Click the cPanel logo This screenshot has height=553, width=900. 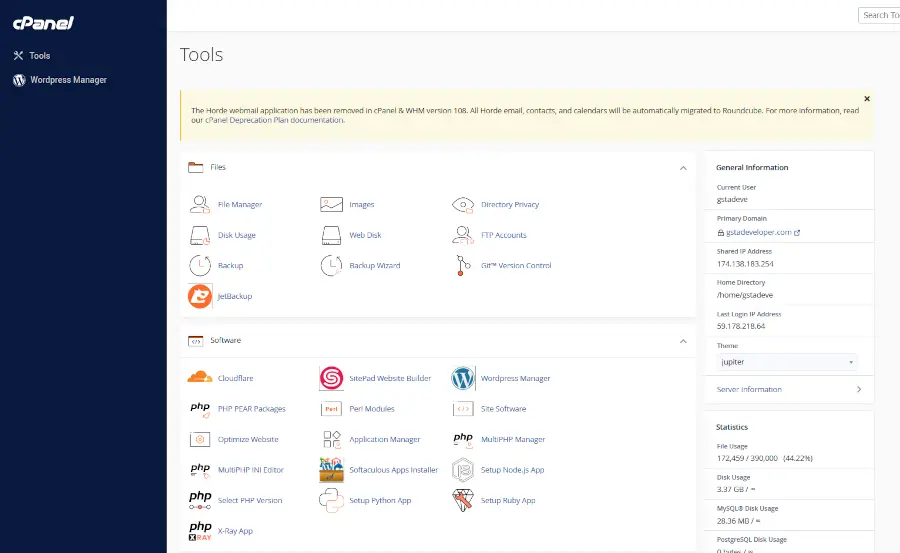[x=43, y=23]
